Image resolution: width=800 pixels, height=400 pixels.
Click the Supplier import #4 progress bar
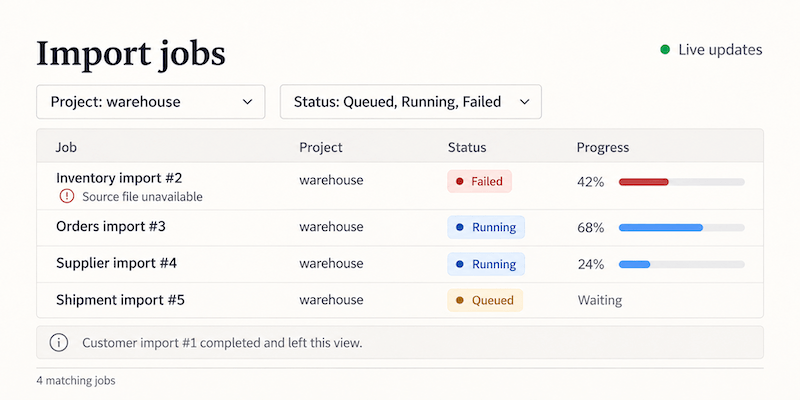(682, 264)
